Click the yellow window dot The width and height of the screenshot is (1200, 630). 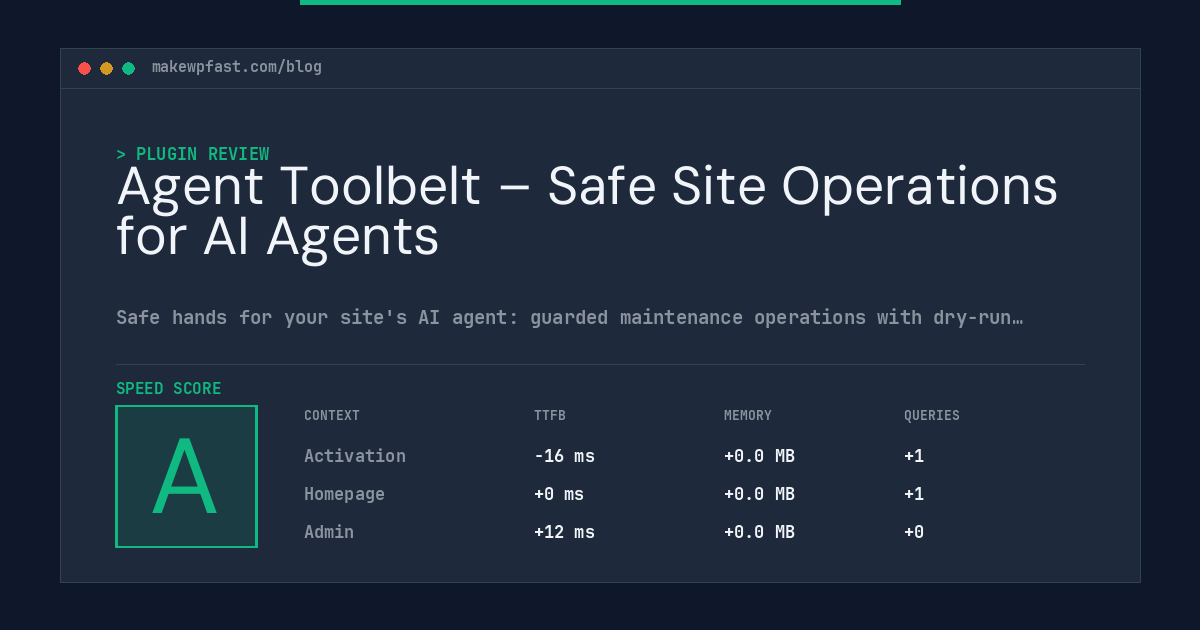coord(106,68)
